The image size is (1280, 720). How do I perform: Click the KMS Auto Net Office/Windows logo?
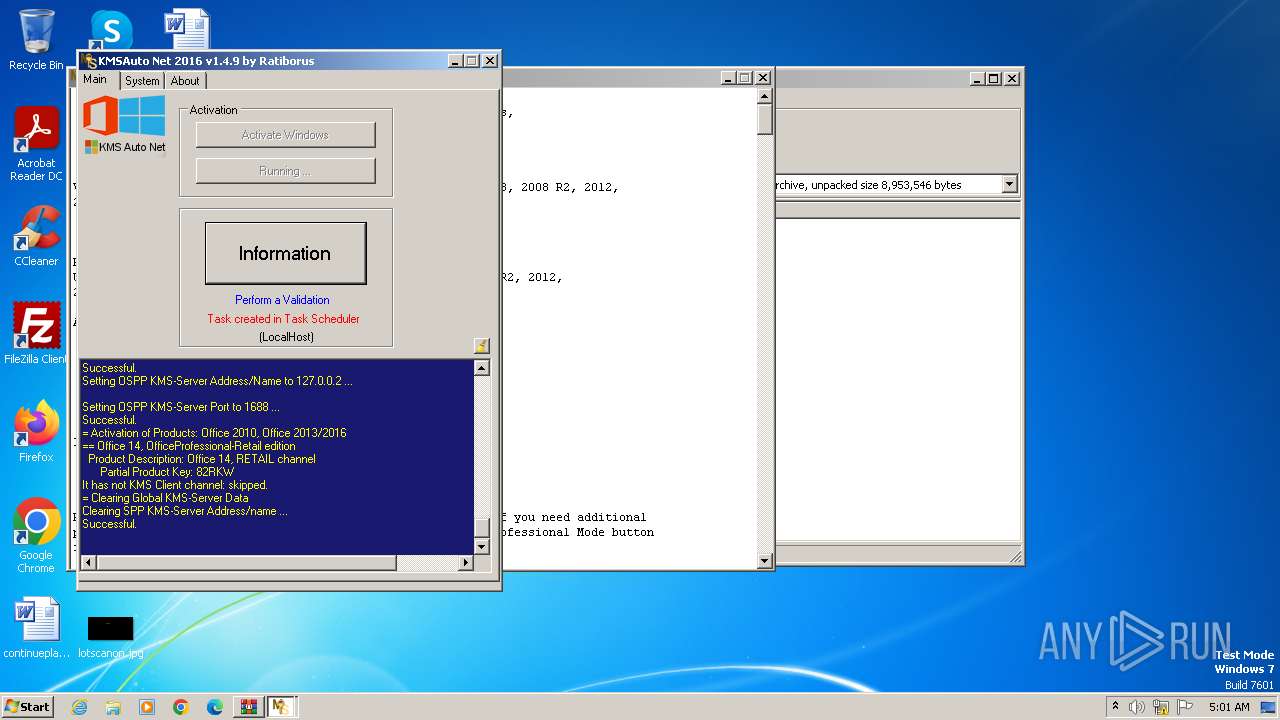(125, 124)
